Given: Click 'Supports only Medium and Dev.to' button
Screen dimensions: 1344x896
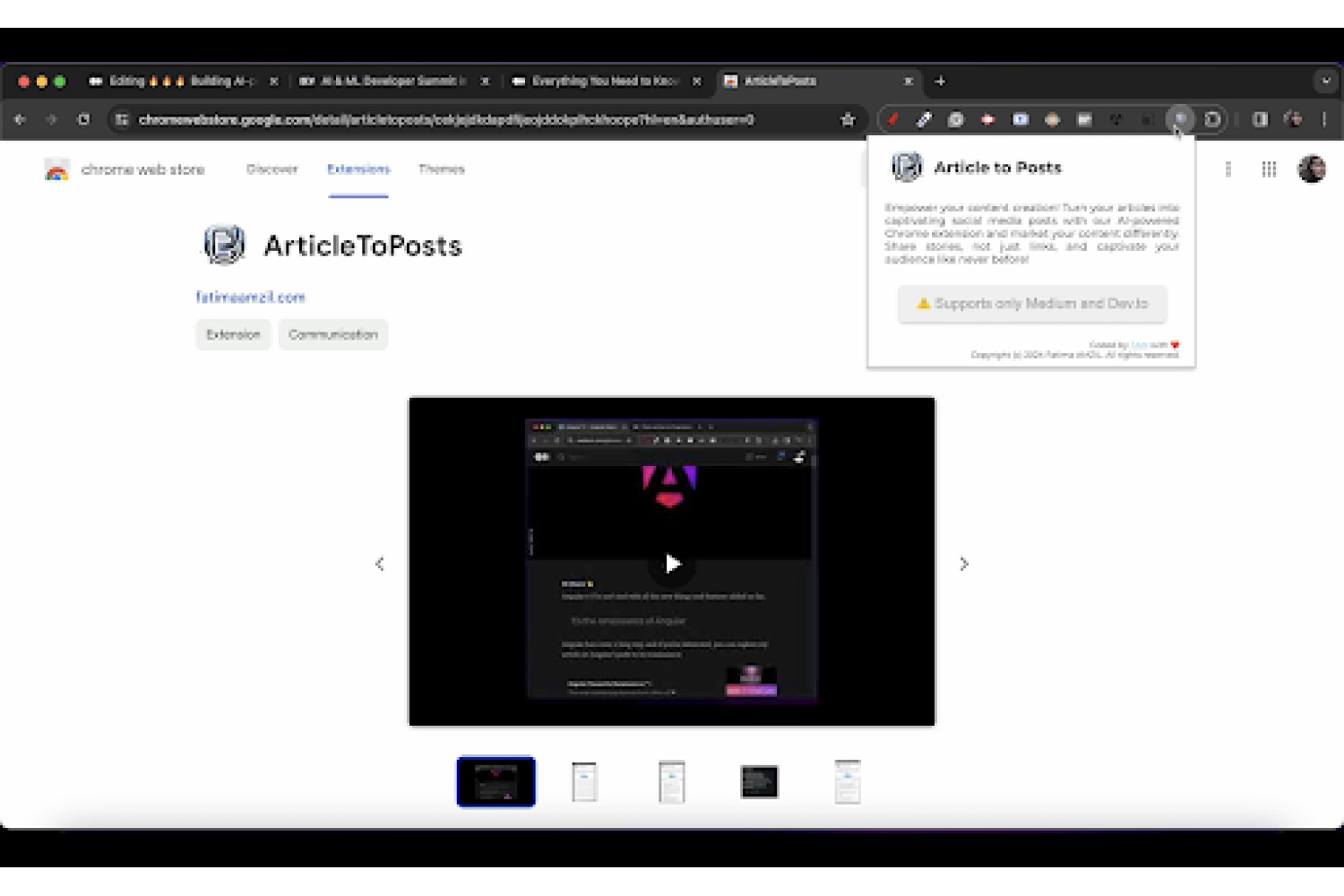Looking at the screenshot, I should (x=1032, y=304).
